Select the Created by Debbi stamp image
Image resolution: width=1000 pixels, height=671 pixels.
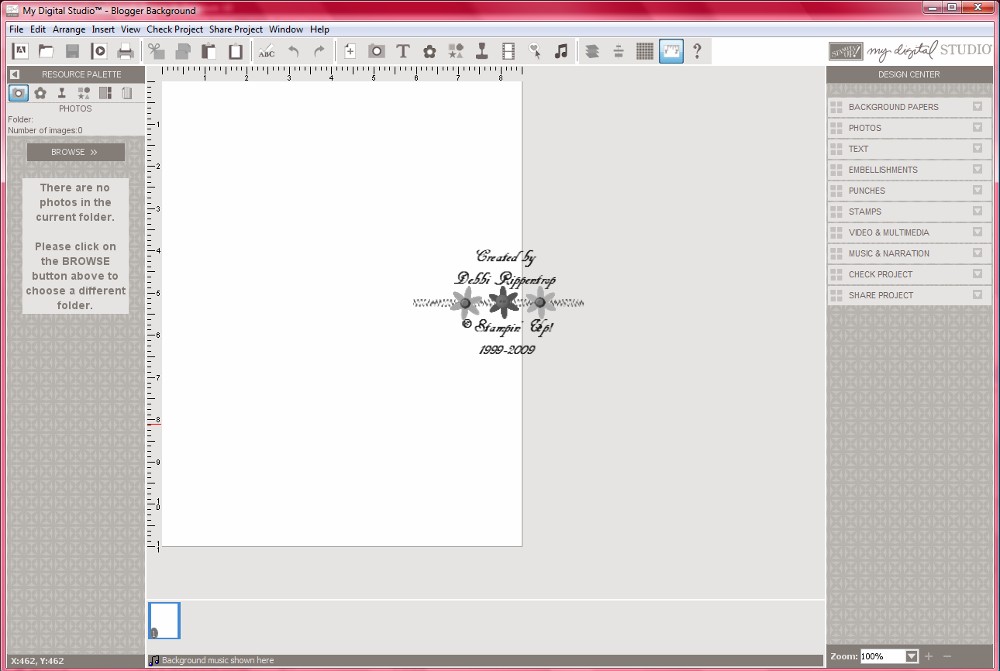[499, 302]
